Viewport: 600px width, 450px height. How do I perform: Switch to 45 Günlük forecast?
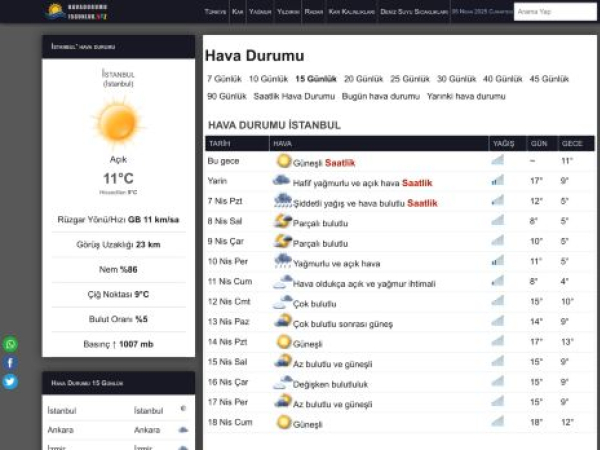549,79
